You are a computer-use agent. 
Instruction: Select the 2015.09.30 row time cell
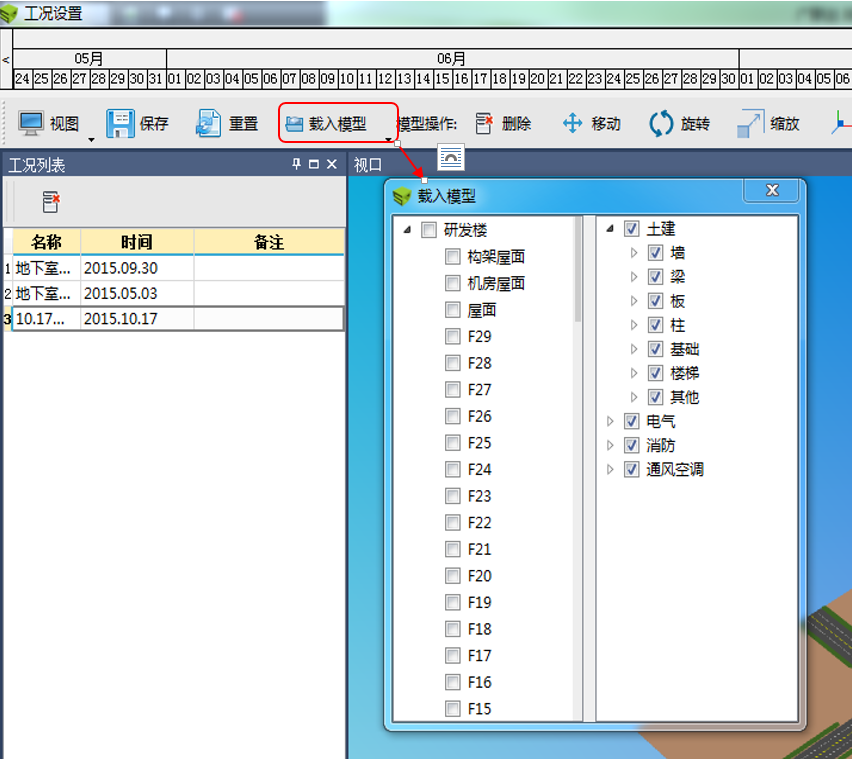tap(137, 268)
